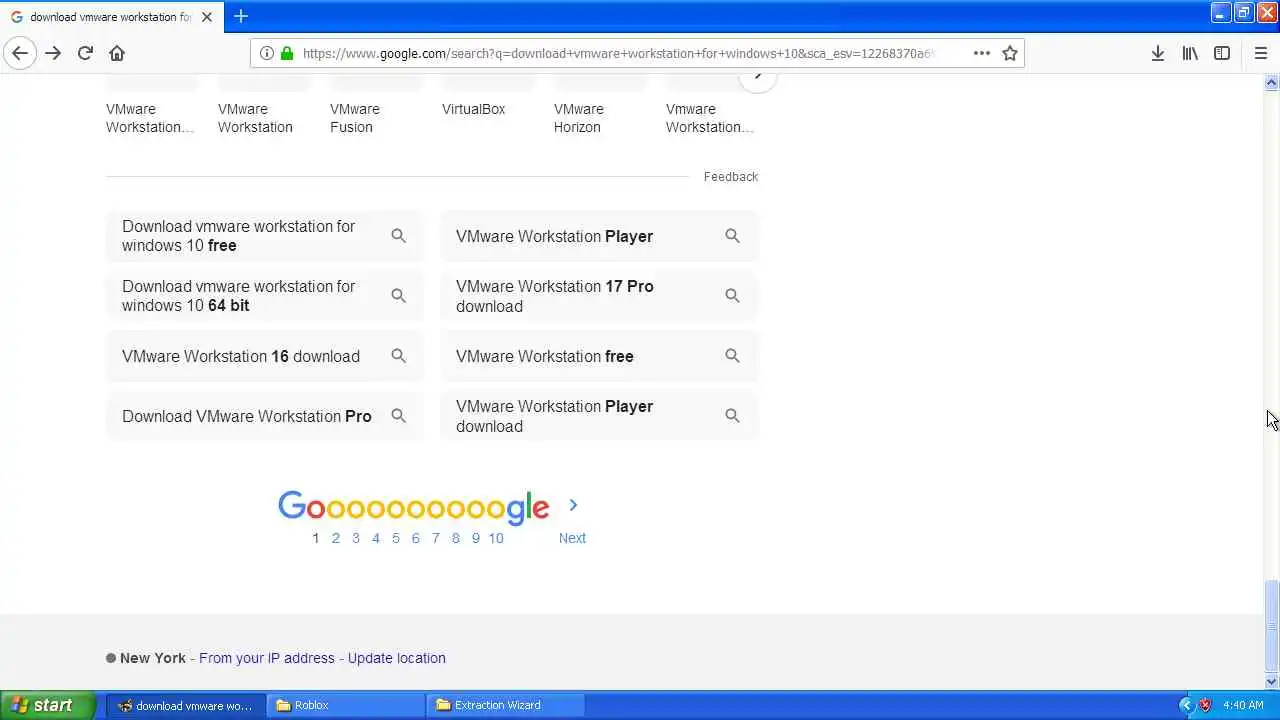Screen dimensions: 1280x720
Task: Go to results page 4
Action: click(x=376, y=538)
